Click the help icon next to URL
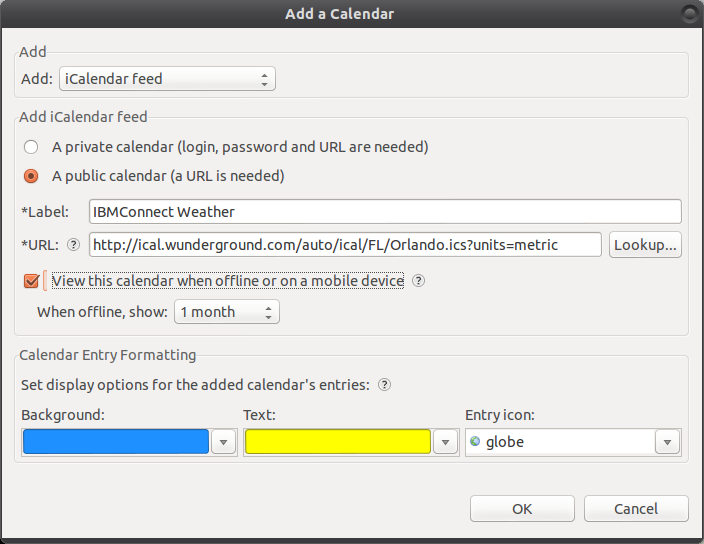This screenshot has width=704, height=544. tap(73, 245)
